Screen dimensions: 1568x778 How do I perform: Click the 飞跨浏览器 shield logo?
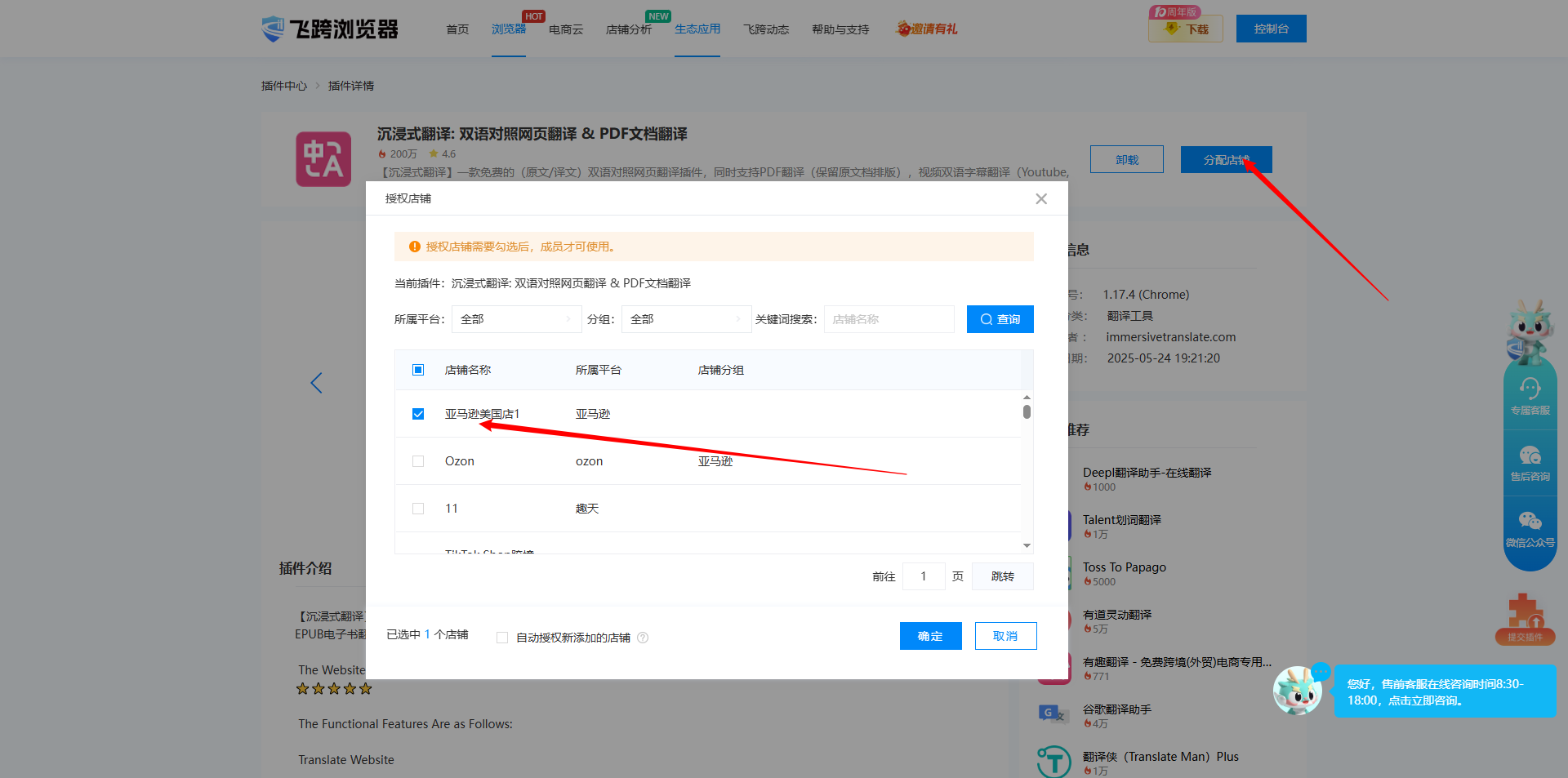coord(273,29)
